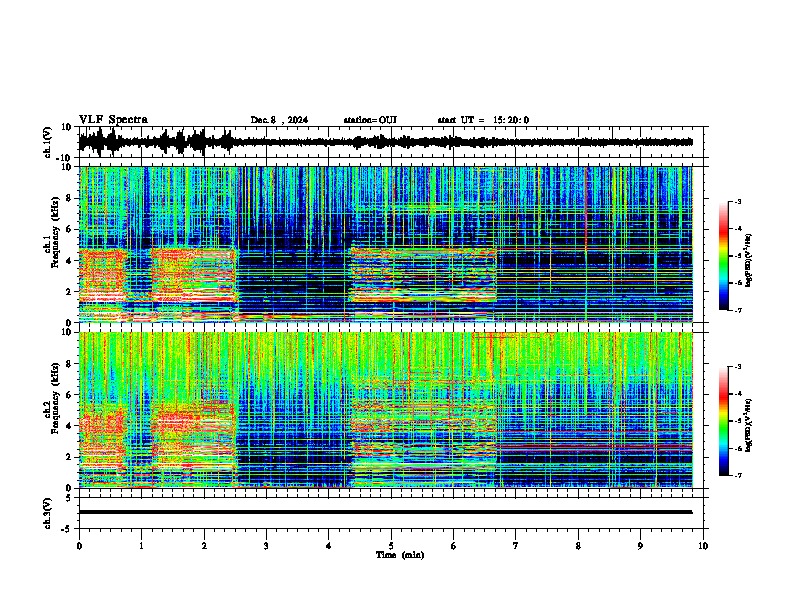Click the time axis tick label 9
The image size is (792, 612).
tap(640, 546)
